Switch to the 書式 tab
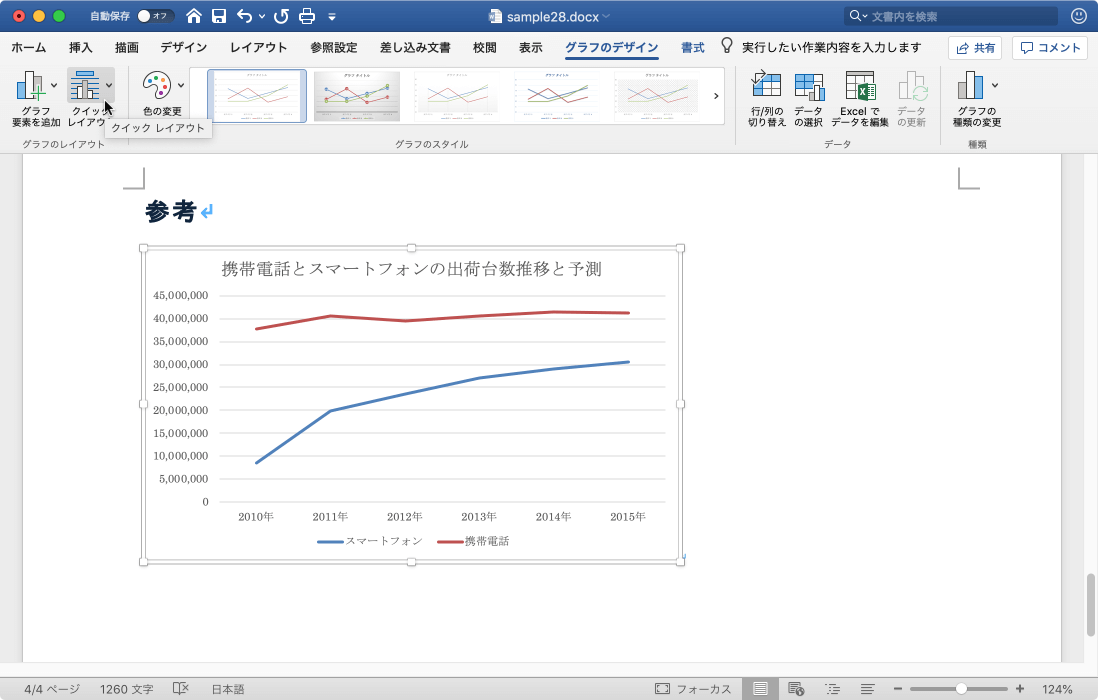The height and width of the screenshot is (700, 1098). [693, 48]
